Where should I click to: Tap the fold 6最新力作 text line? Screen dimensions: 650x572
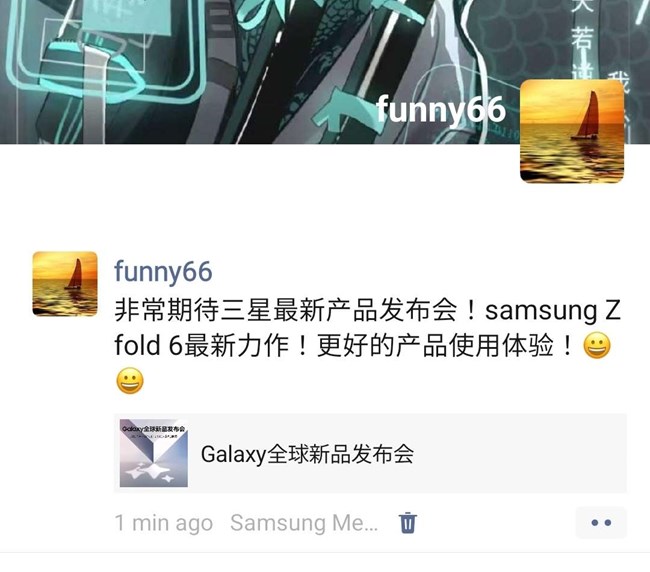pos(201,346)
